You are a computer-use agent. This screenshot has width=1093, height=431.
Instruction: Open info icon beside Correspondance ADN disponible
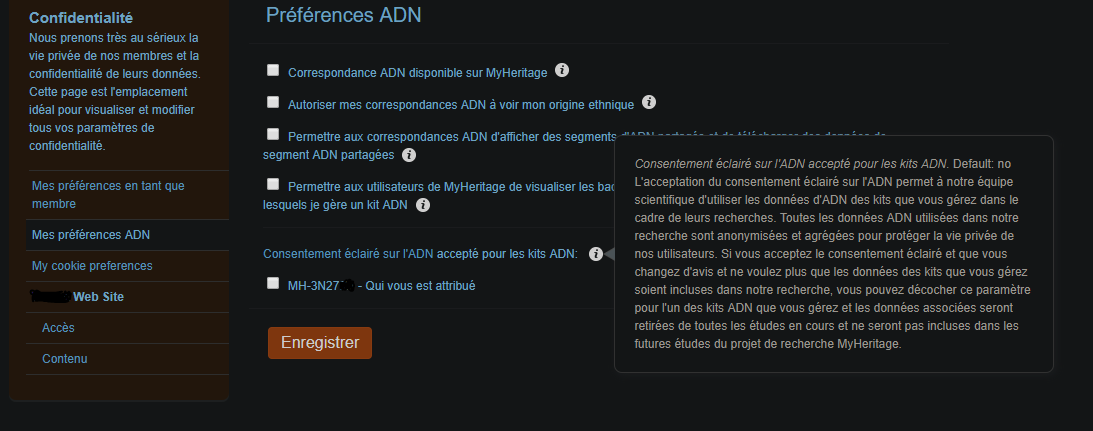point(562,70)
